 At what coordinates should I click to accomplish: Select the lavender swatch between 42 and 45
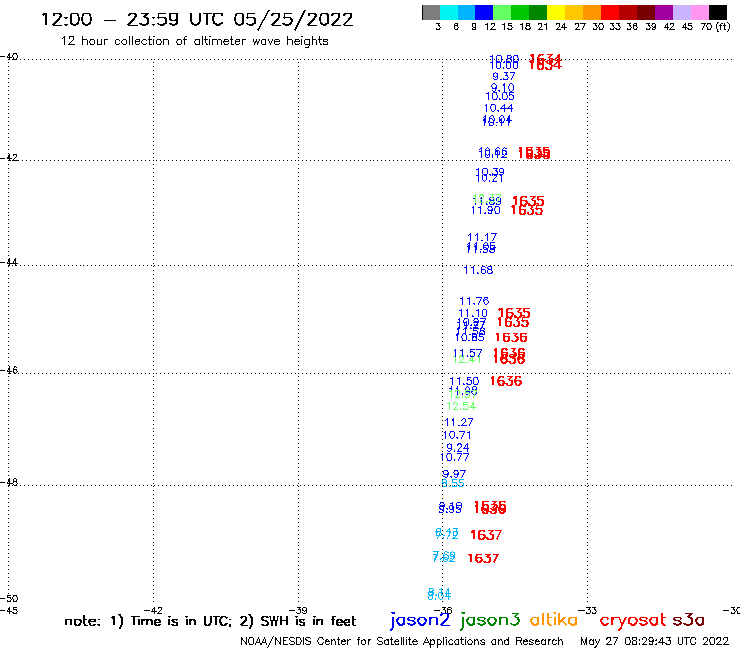681,12
